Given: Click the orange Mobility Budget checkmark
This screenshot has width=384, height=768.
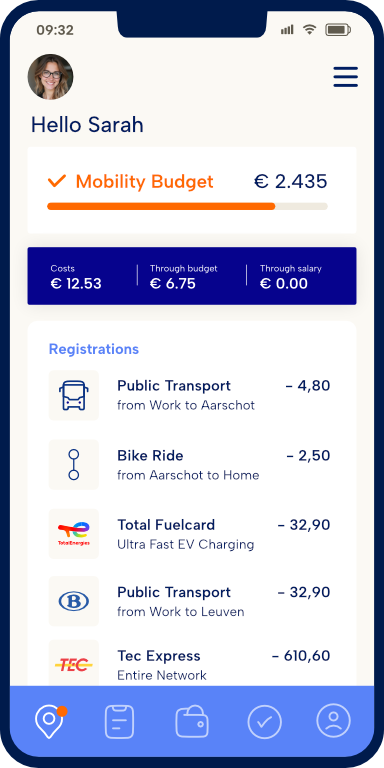Looking at the screenshot, I should coord(57,182).
